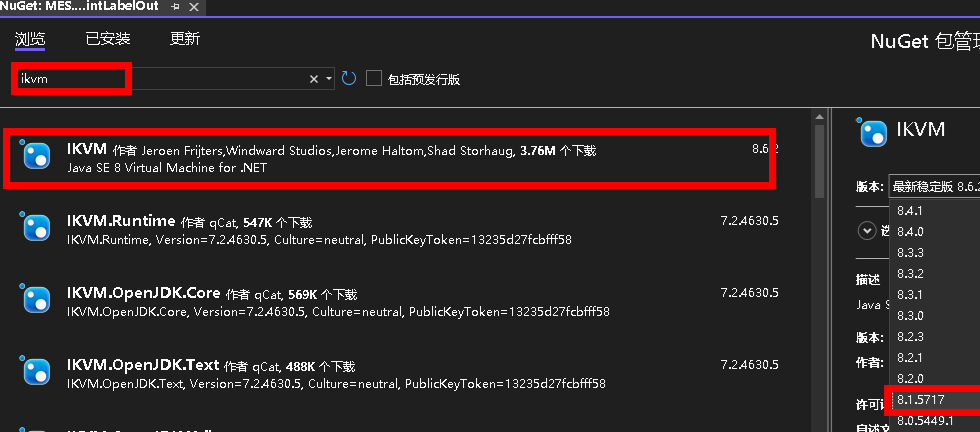This screenshot has width=980, height=432.
Task: Enable include prerelease checkbox
Action: click(374, 79)
